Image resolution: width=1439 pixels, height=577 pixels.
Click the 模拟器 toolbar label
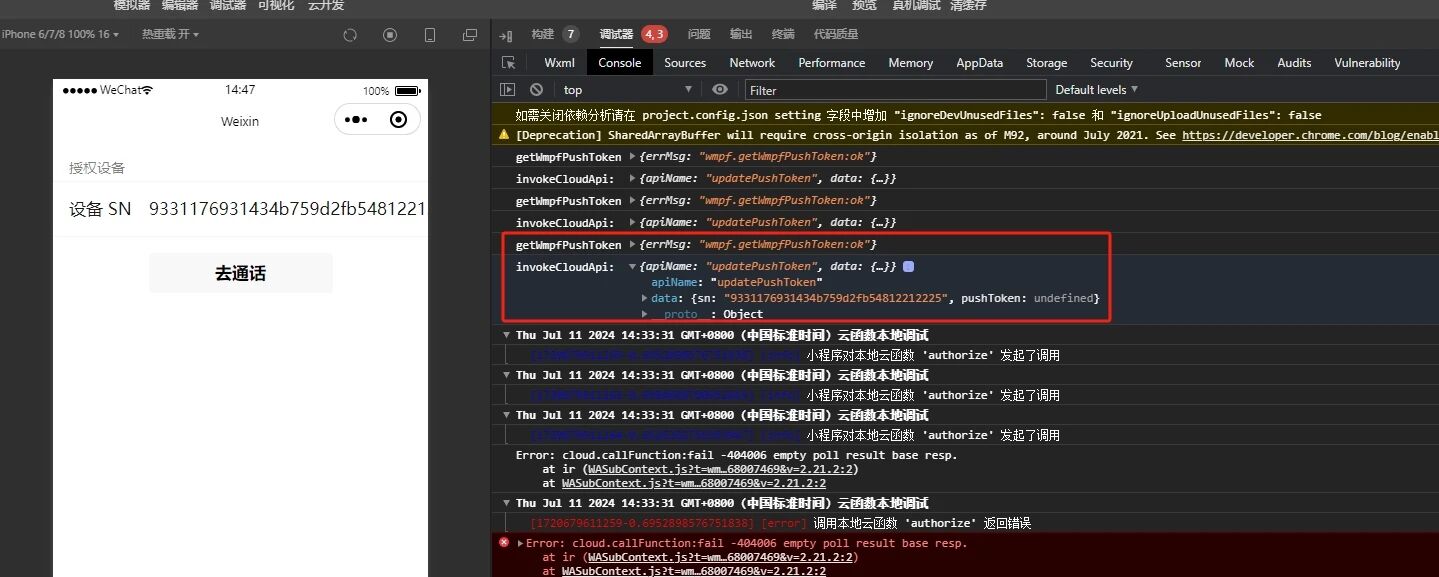132,5
